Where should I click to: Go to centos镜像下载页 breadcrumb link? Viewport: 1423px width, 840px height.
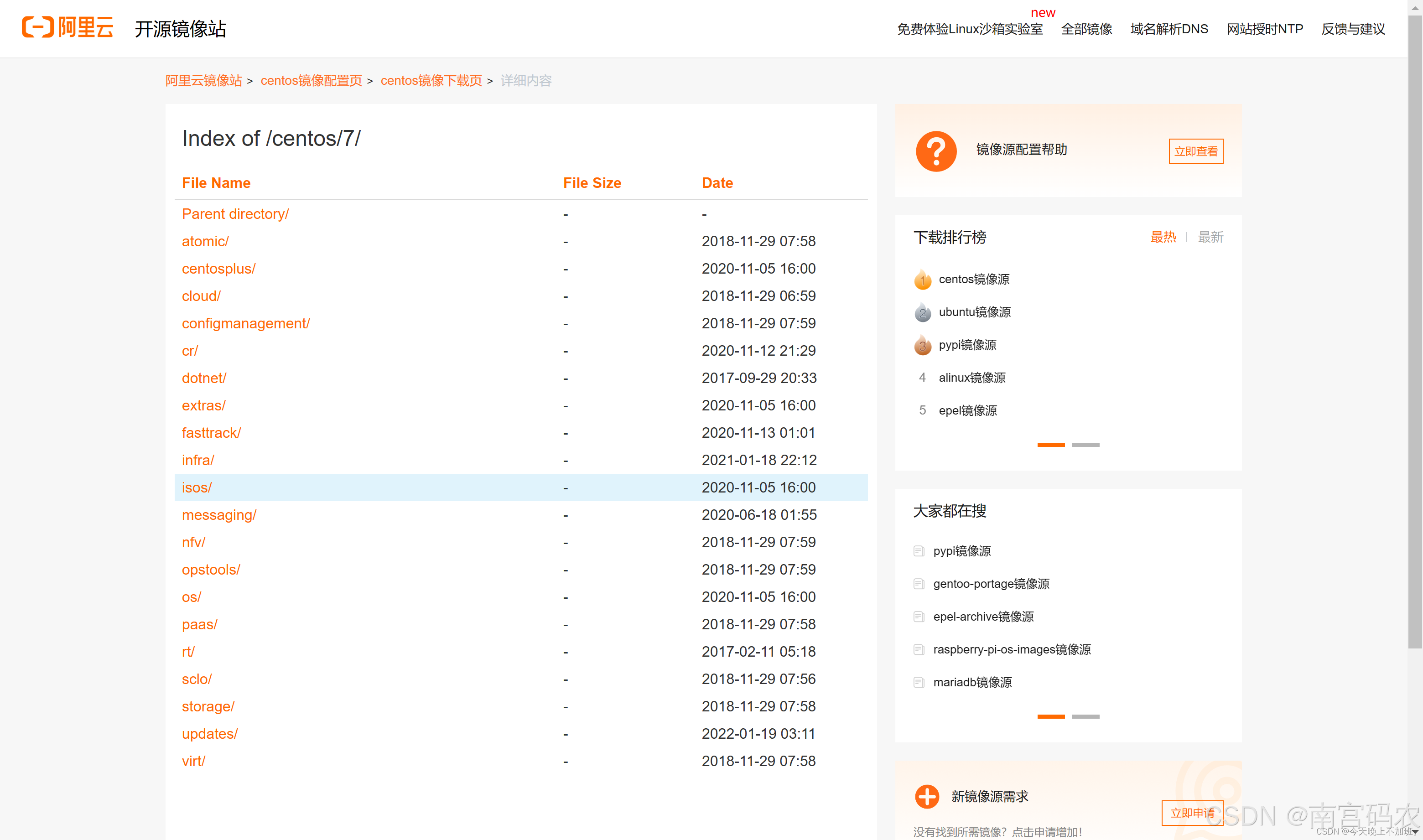[431, 80]
